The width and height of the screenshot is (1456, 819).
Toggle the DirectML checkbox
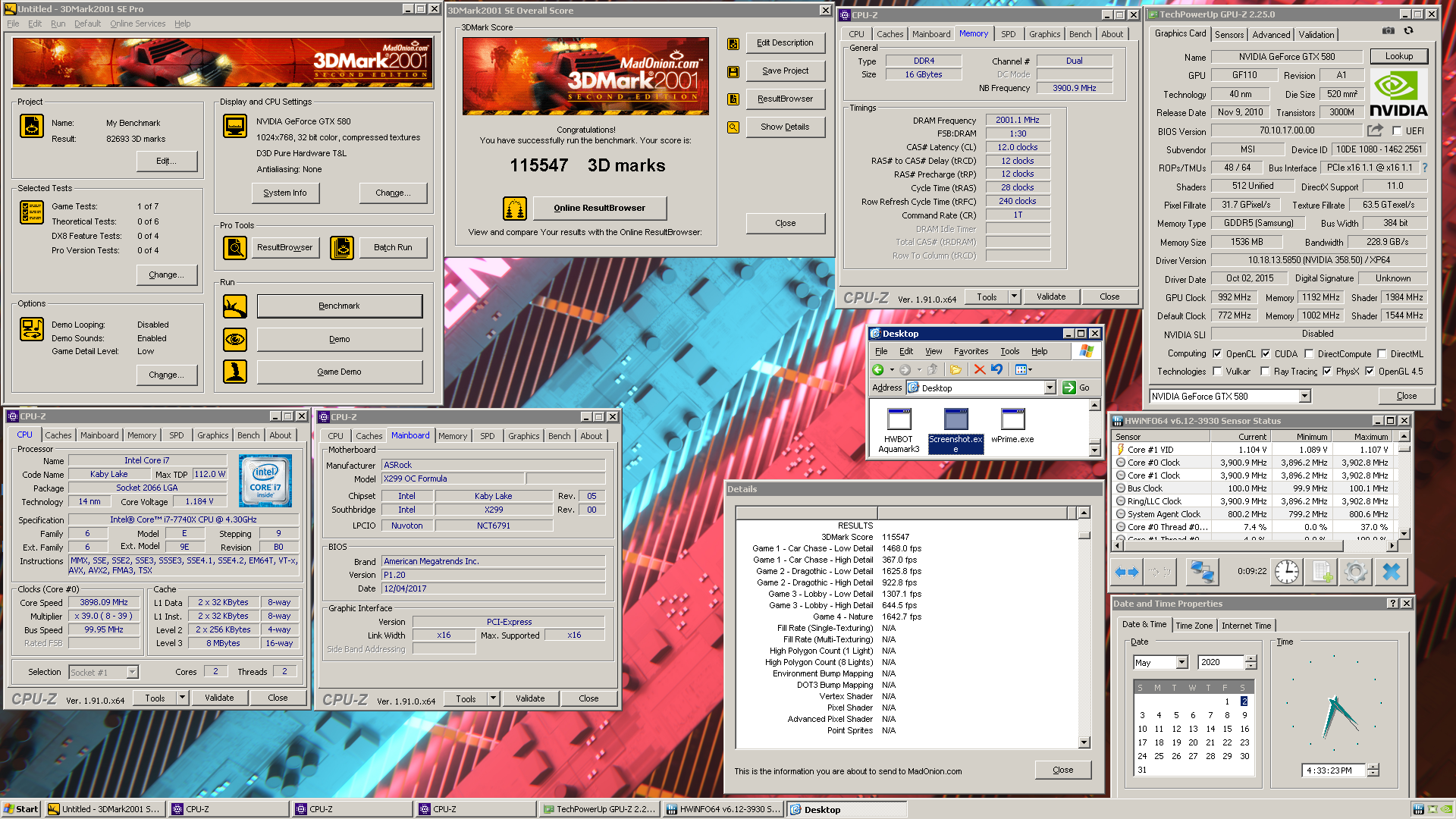click(1382, 353)
